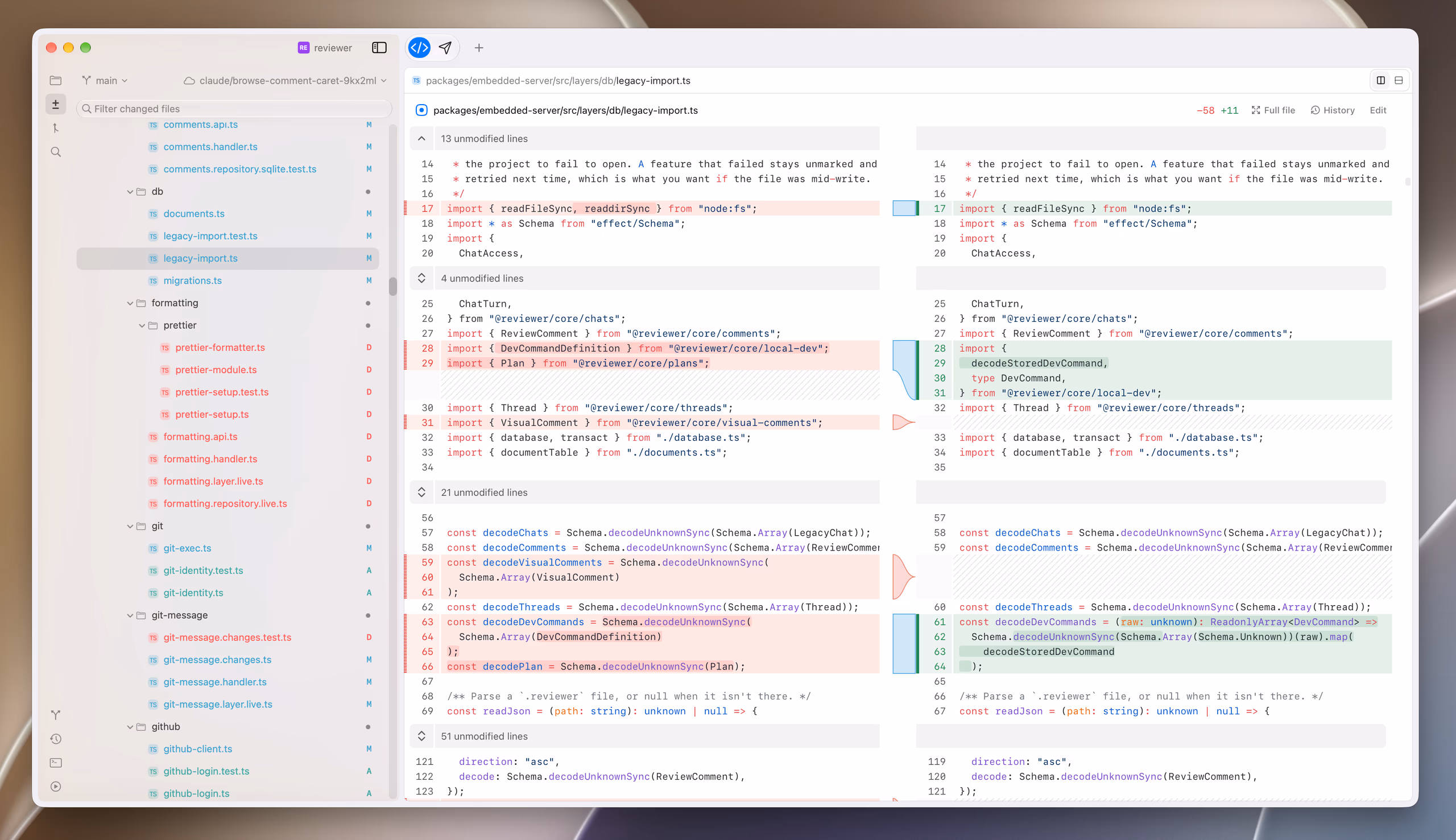Open the file History view
The image size is (1456, 840).
coord(1333,110)
